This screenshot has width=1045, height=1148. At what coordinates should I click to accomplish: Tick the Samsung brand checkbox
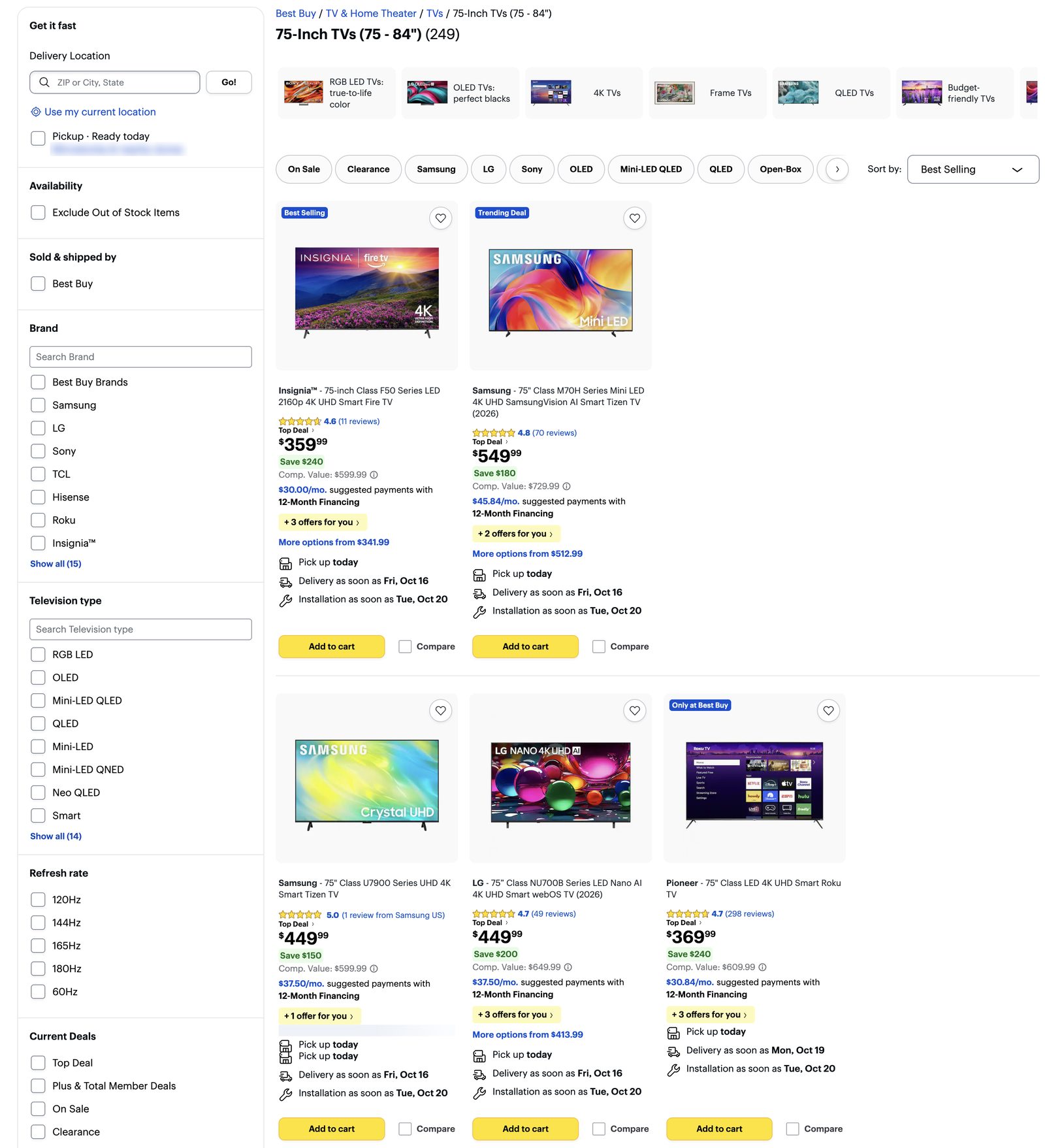coord(38,405)
